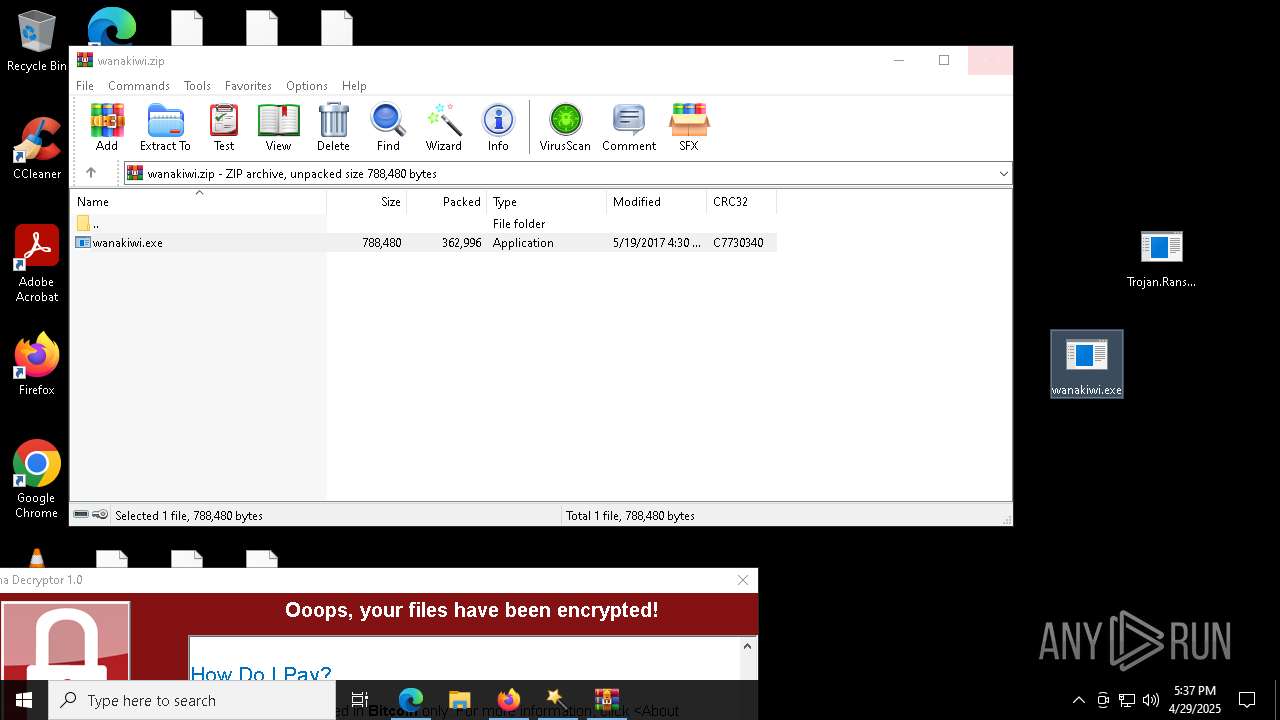Screen dimensions: 1280x720
Task: Select the wanakiwi.exe desktop icon
Action: (1087, 365)
